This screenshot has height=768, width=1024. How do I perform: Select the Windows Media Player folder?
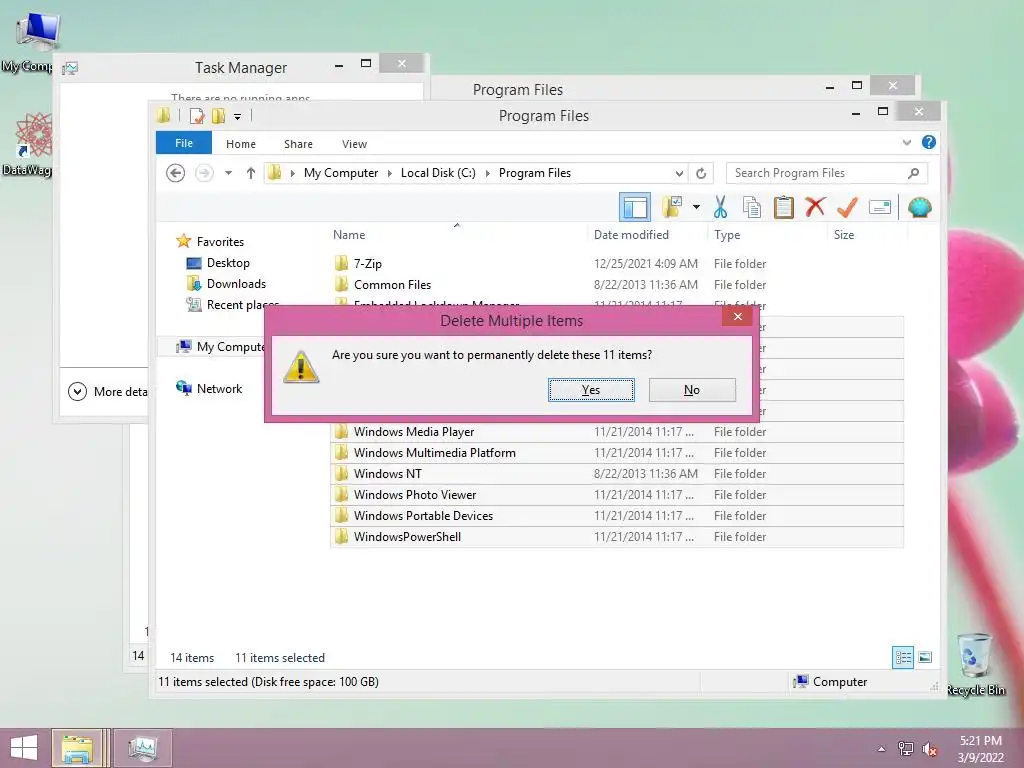click(617, 432)
